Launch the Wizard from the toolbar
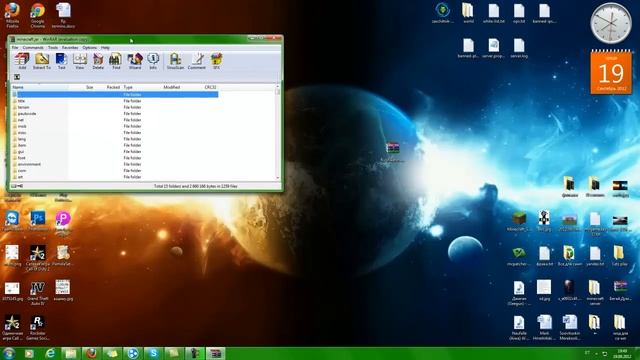Screen dimensions: 640x360 coord(135,61)
